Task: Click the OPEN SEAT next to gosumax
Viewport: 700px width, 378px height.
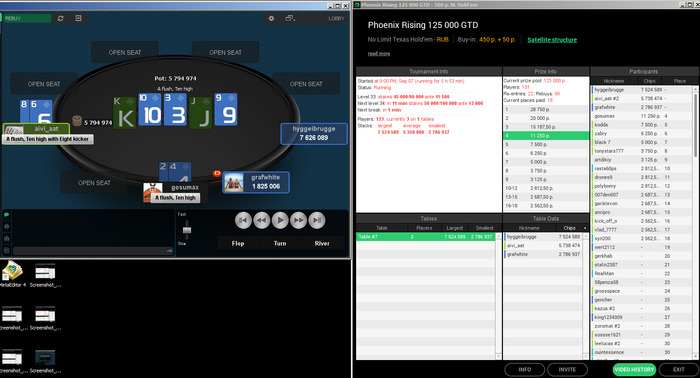Action: click(x=94, y=183)
